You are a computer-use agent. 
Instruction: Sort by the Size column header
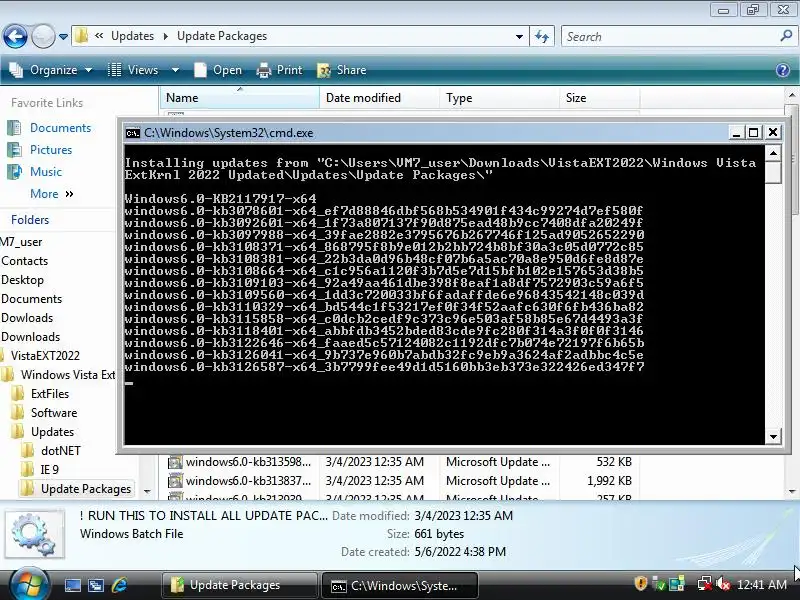click(599, 97)
